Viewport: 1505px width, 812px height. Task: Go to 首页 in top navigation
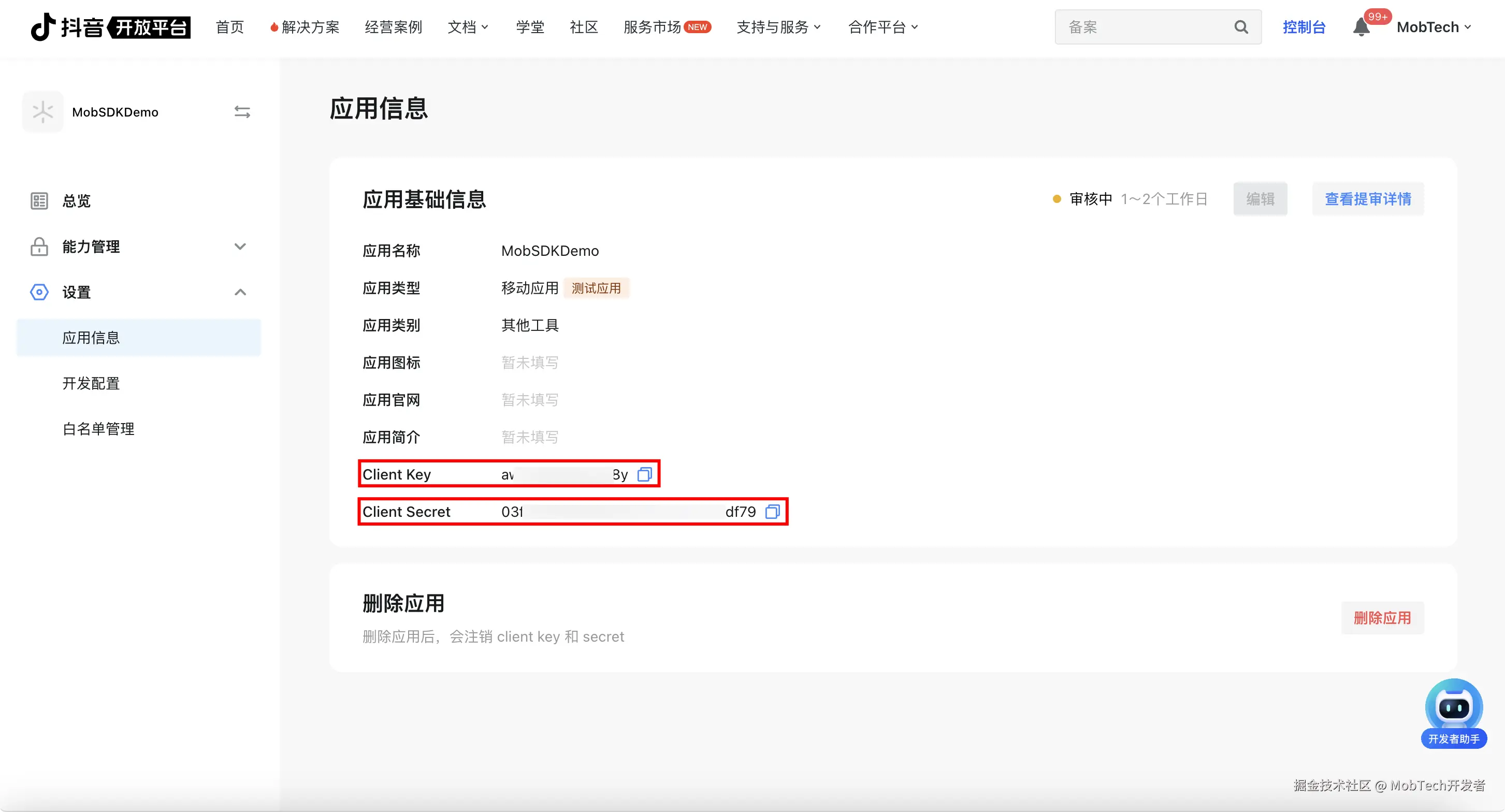[229, 27]
